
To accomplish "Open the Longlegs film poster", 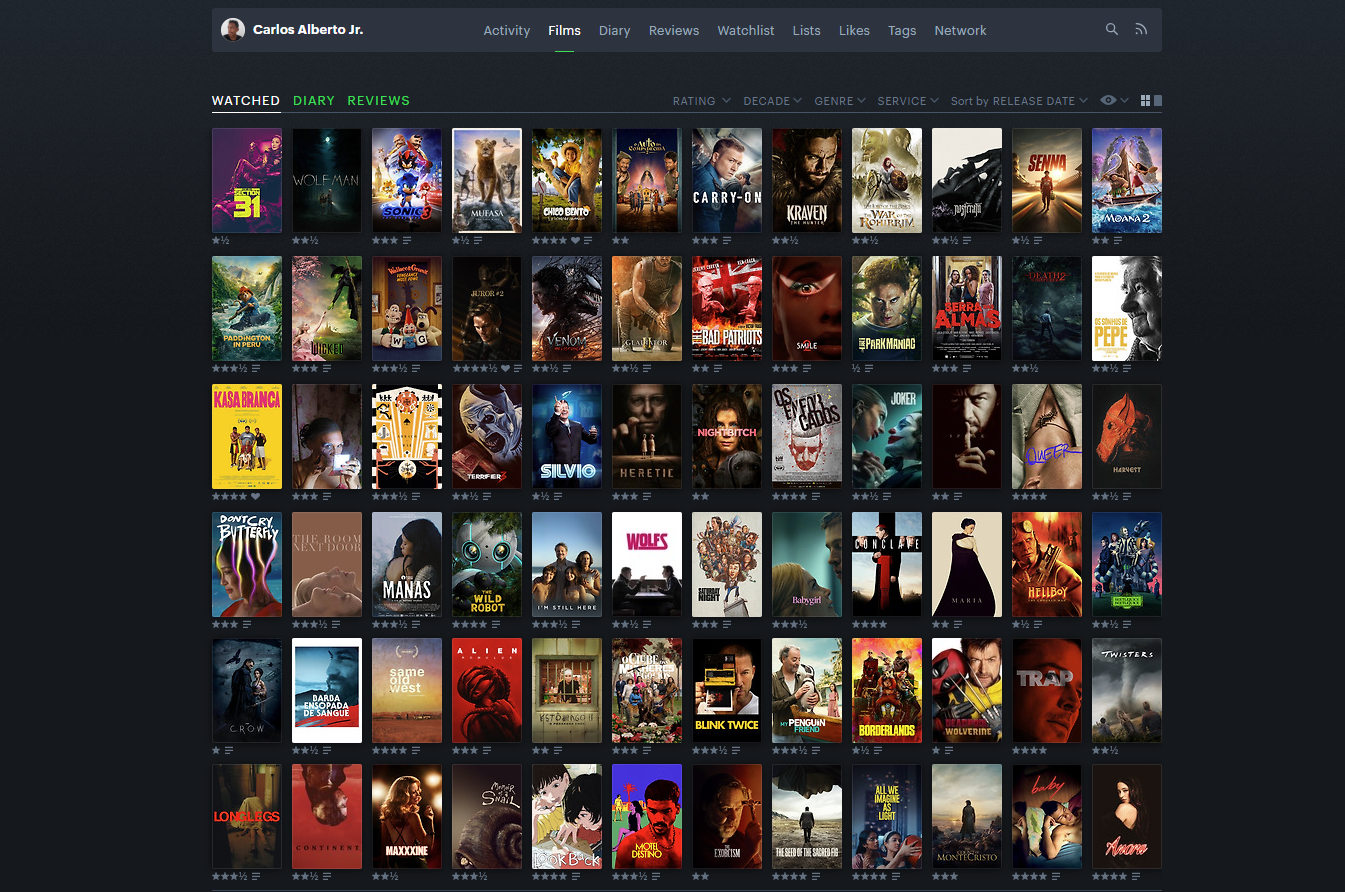I will coord(247,816).
